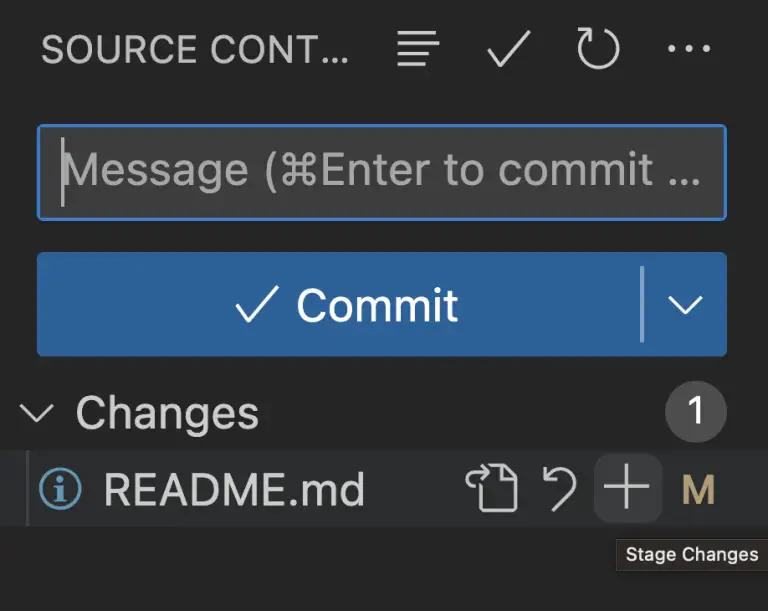Click the SOURCE CONTROL panel title
The height and width of the screenshot is (611, 768).
coord(195,50)
